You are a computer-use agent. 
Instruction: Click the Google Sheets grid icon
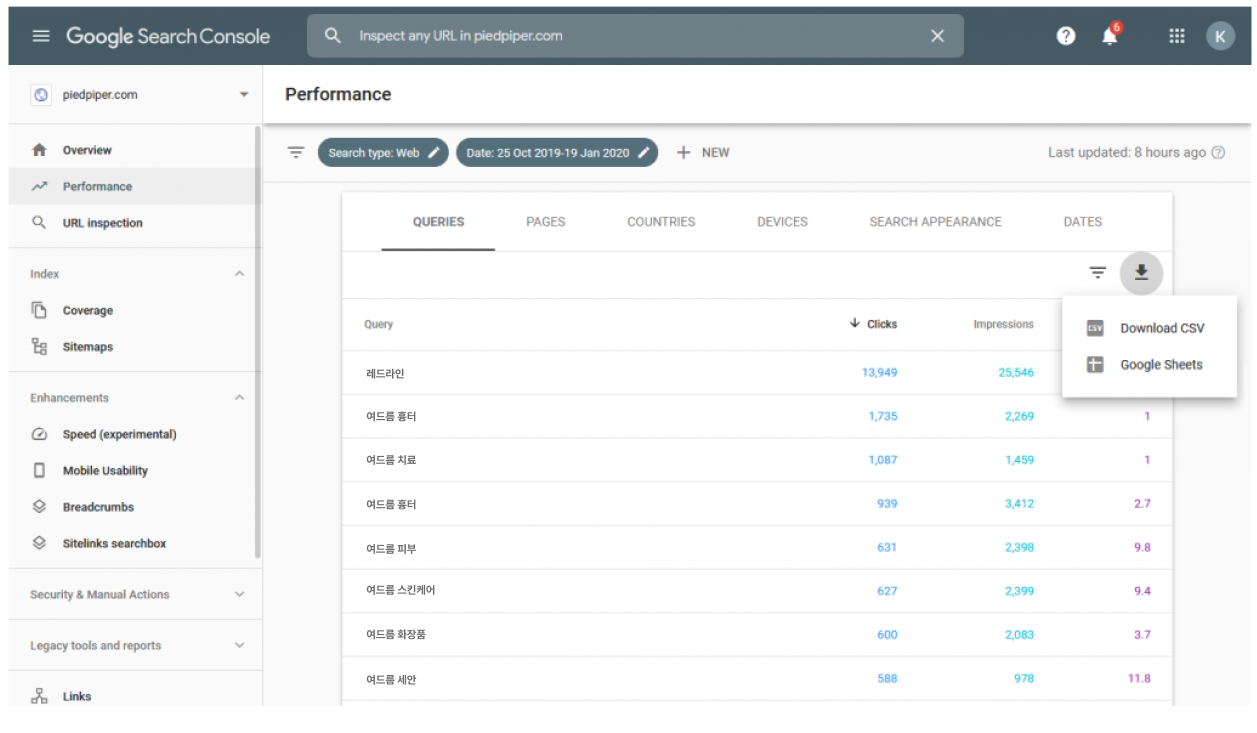pyautogui.click(x=1095, y=365)
